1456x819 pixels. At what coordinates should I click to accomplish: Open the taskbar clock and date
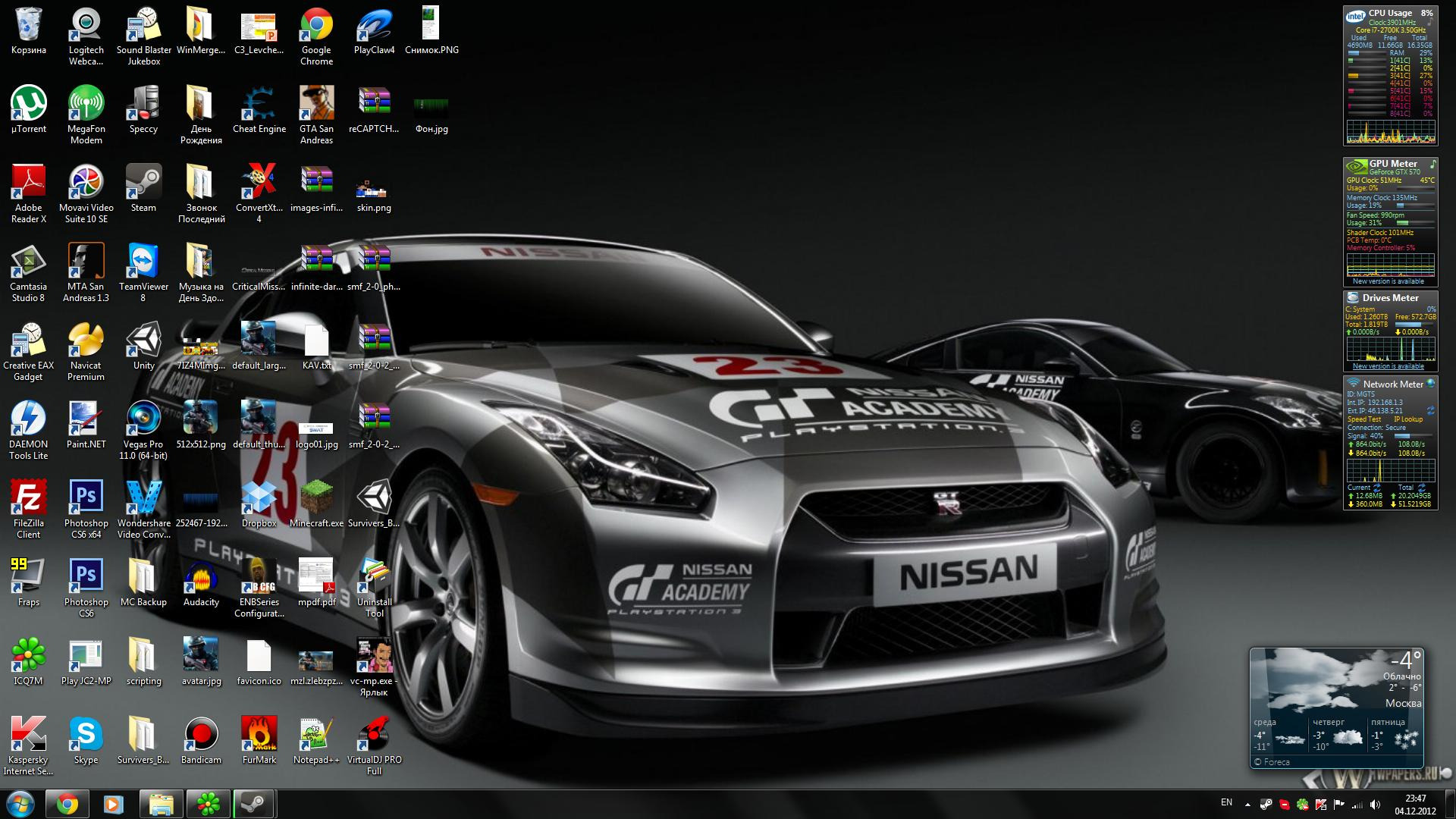[1415, 805]
